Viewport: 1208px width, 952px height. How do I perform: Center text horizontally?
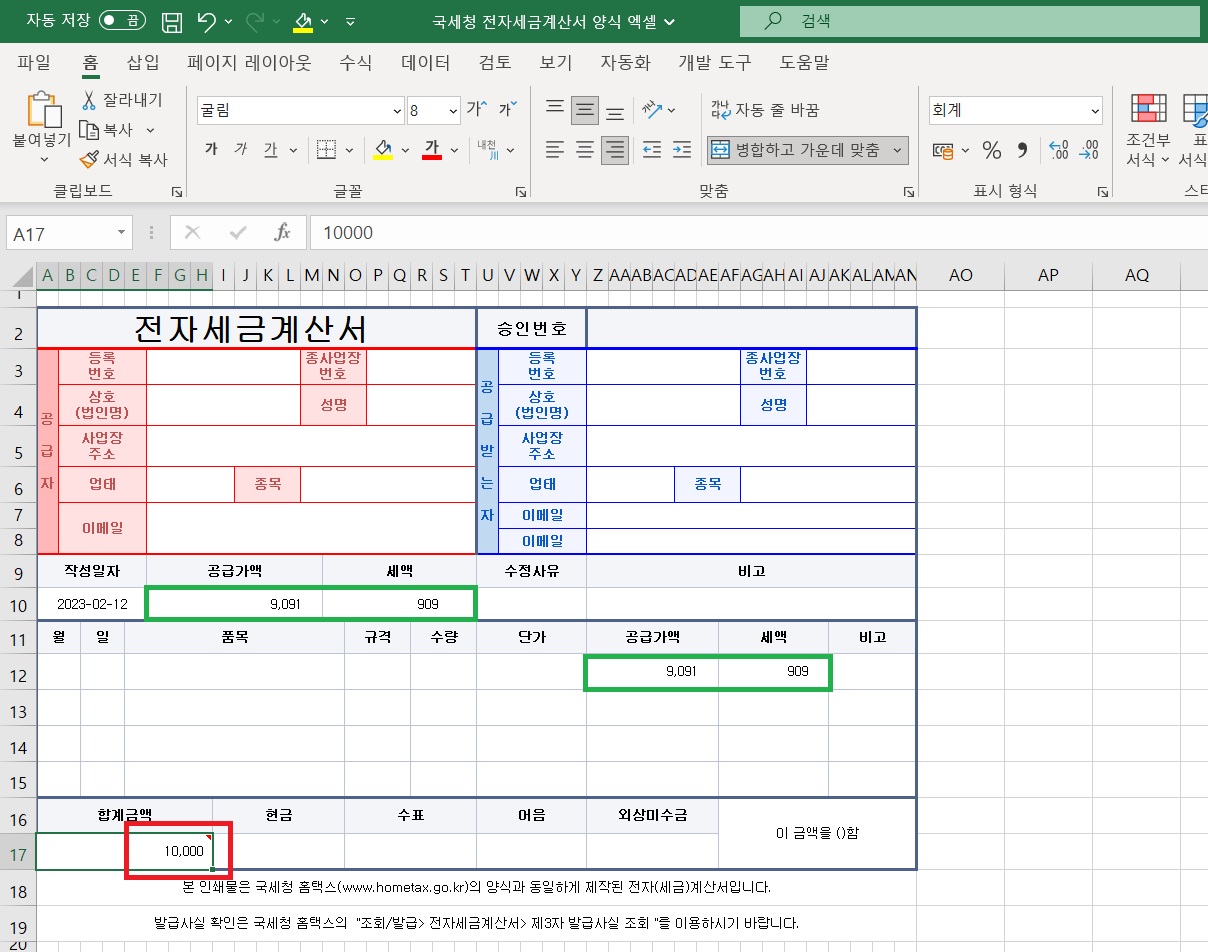point(585,150)
